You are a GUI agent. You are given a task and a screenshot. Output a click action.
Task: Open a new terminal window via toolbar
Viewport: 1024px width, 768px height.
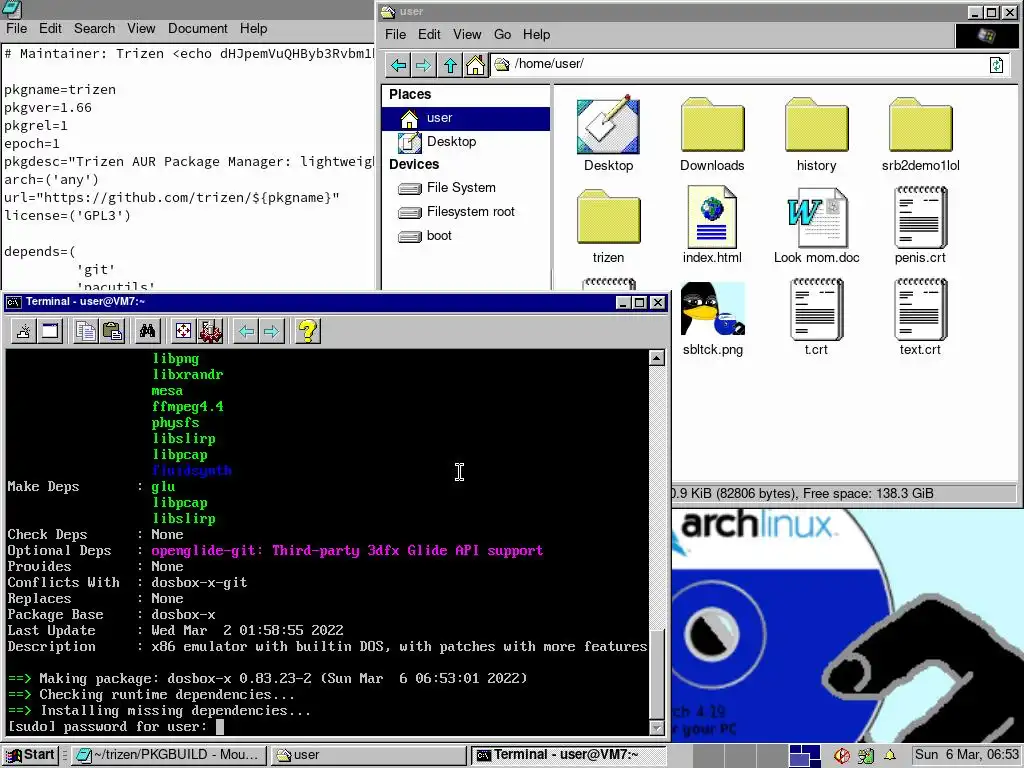click(x=50, y=331)
